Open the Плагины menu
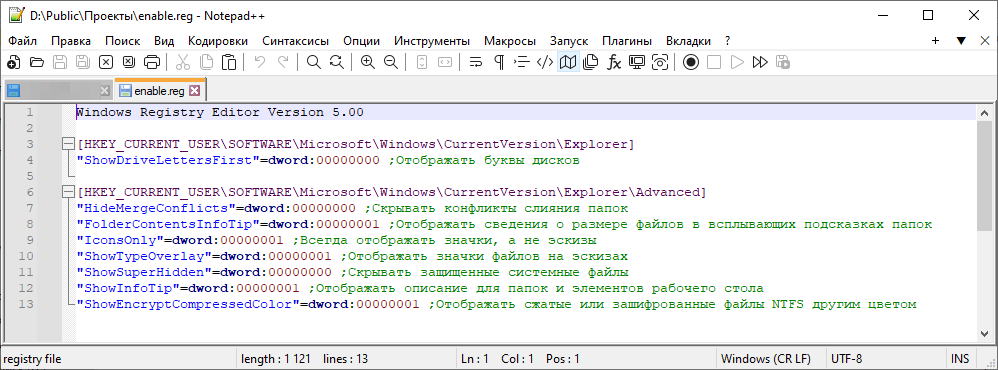 pos(627,41)
